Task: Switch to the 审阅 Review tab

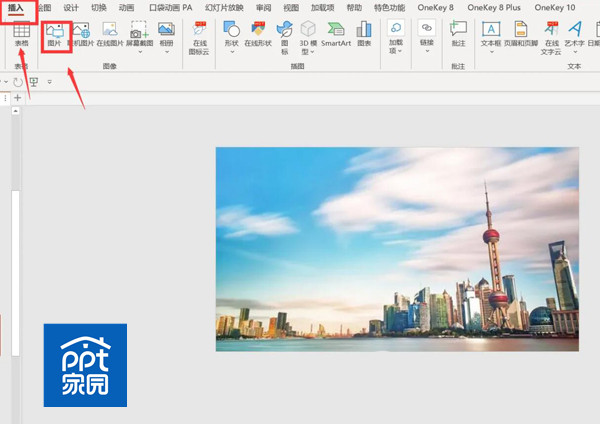Action: pyautogui.click(x=264, y=8)
